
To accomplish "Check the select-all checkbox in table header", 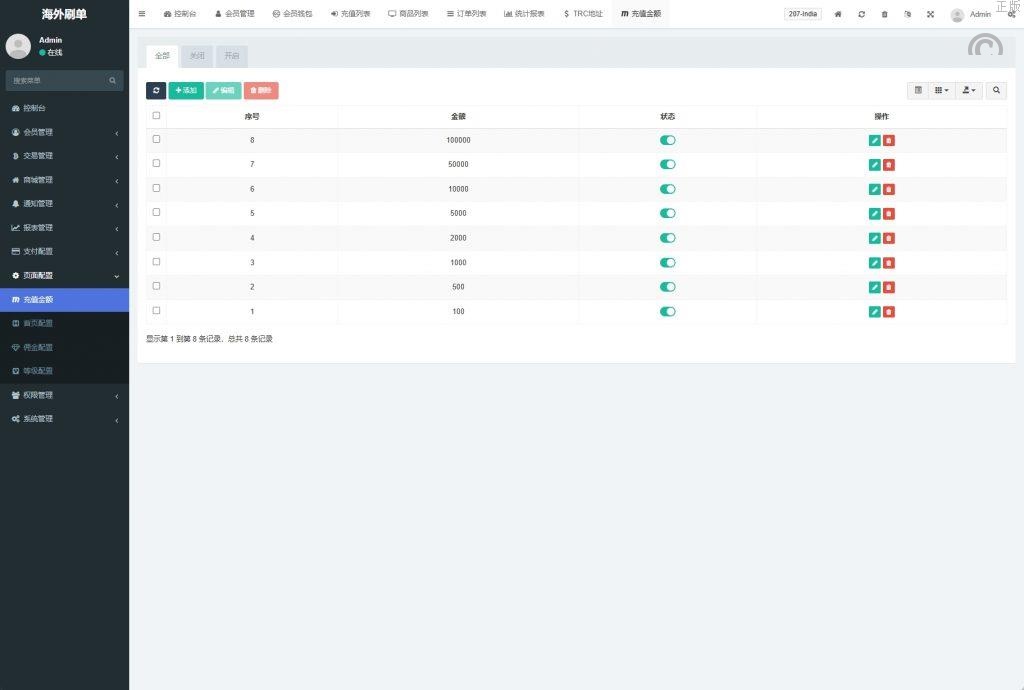I will 156,116.
